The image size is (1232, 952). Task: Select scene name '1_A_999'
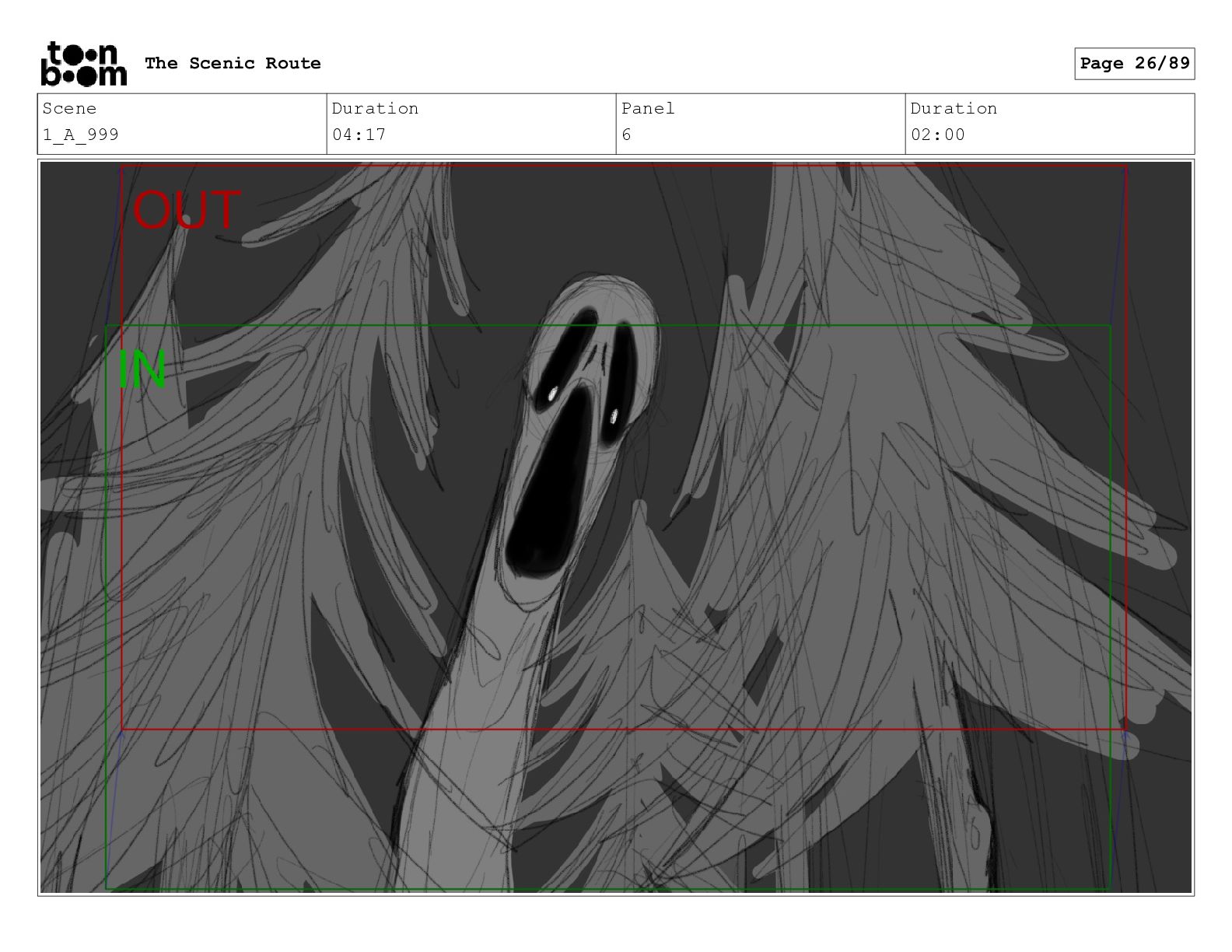(81, 135)
